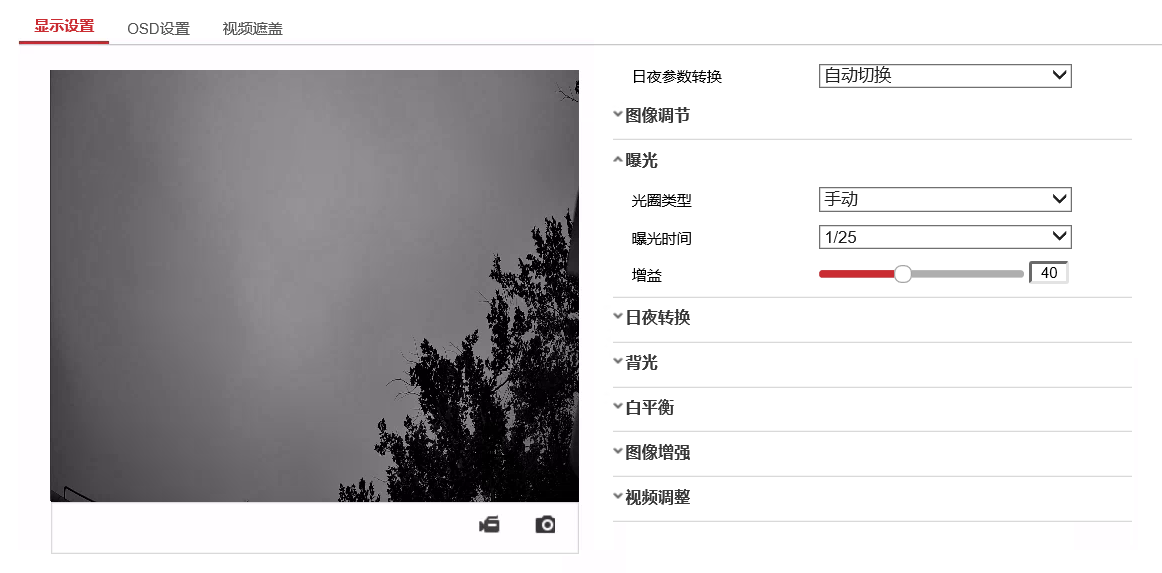Switch to the 视频遮盖 tab
Screen dimensions: 1162x573
pos(252,29)
